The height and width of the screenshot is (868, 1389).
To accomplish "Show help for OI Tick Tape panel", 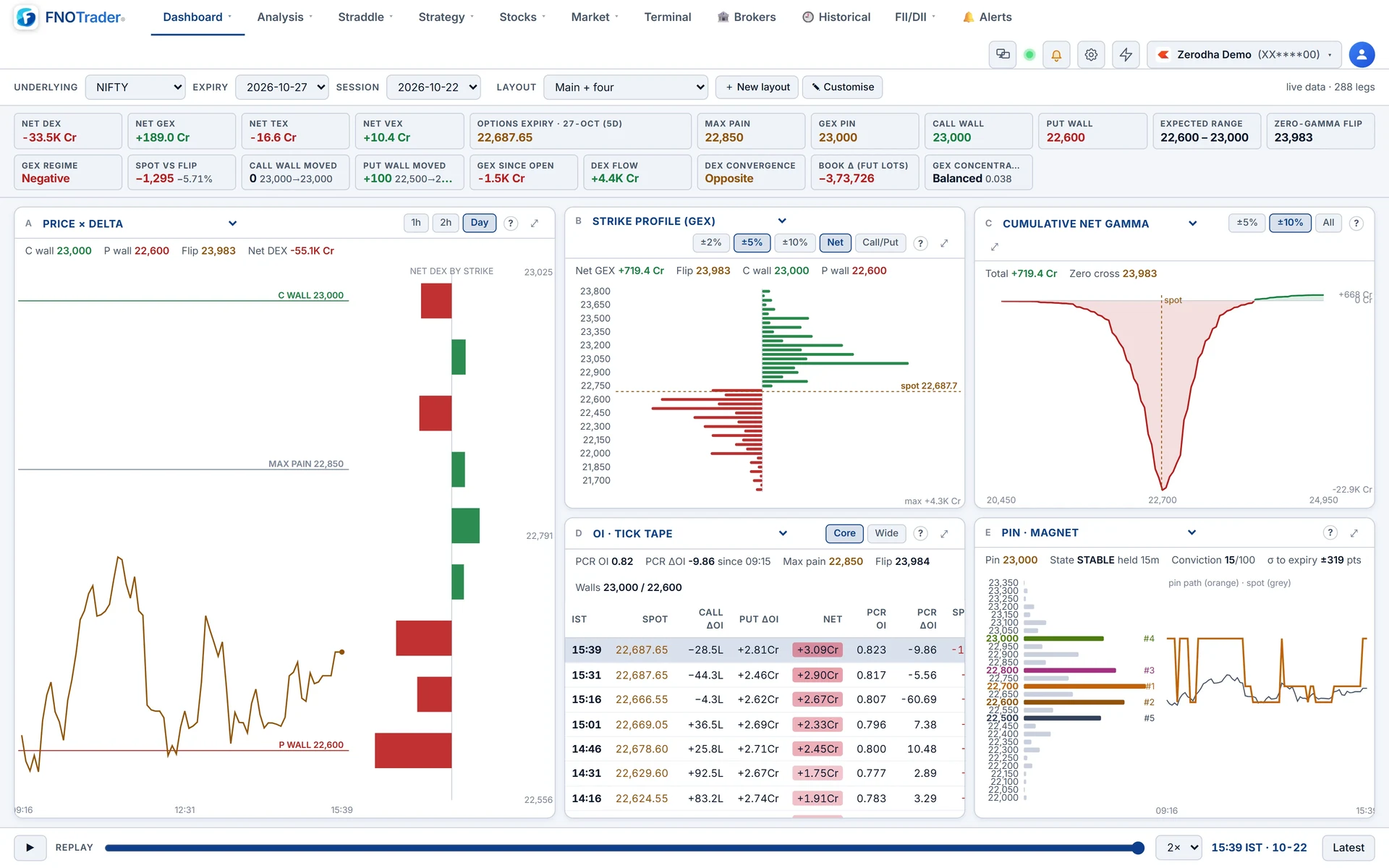I will (x=920, y=534).
